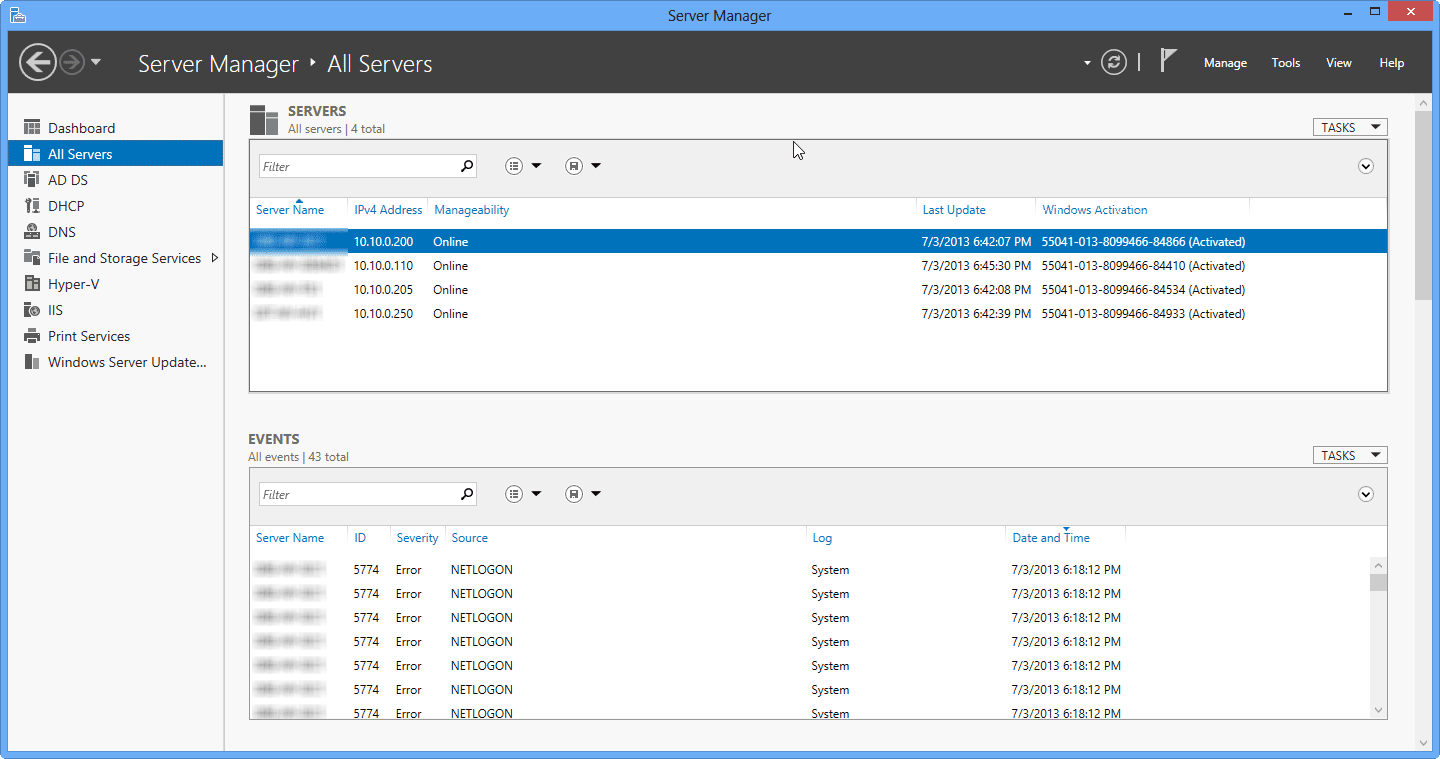Open the DNS role page
Screen dimensions: 1440x759
click(116, 232)
